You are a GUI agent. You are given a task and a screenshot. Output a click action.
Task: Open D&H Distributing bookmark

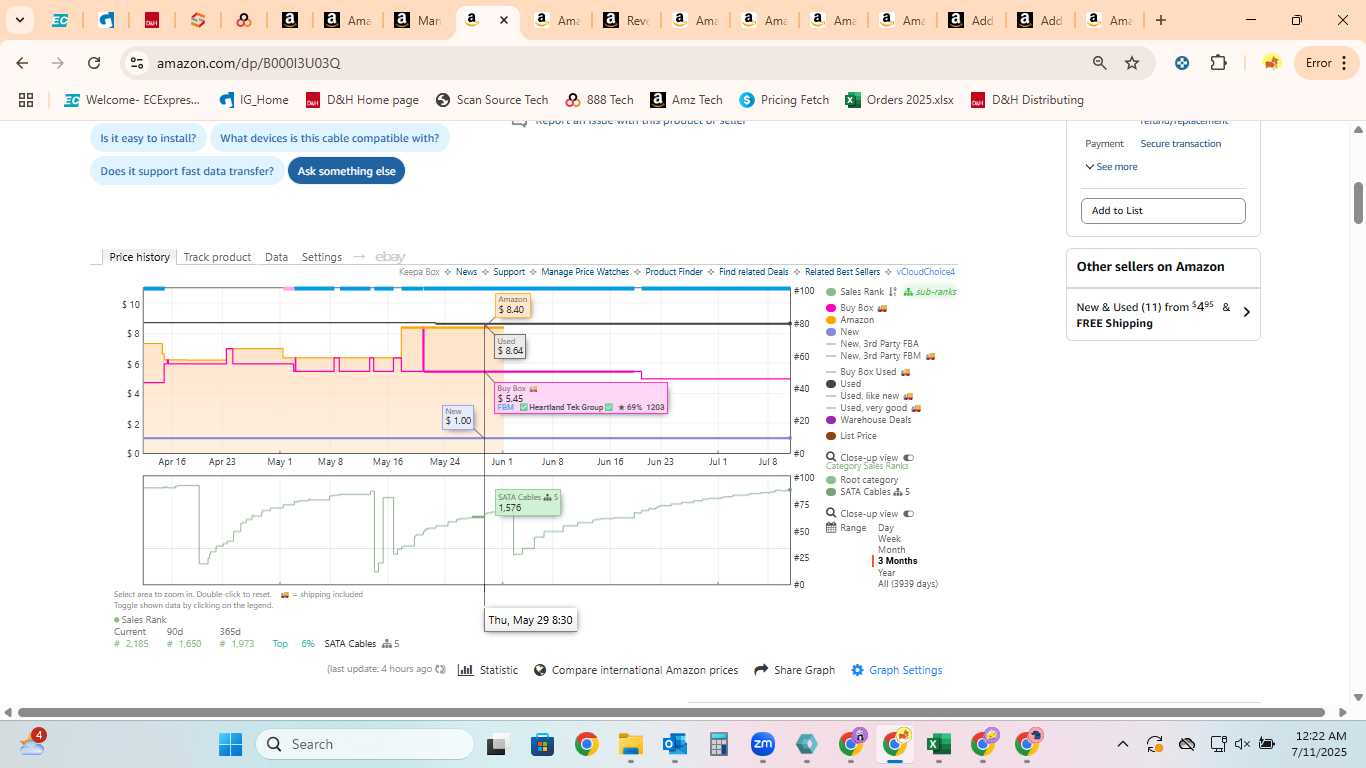[1027, 100]
